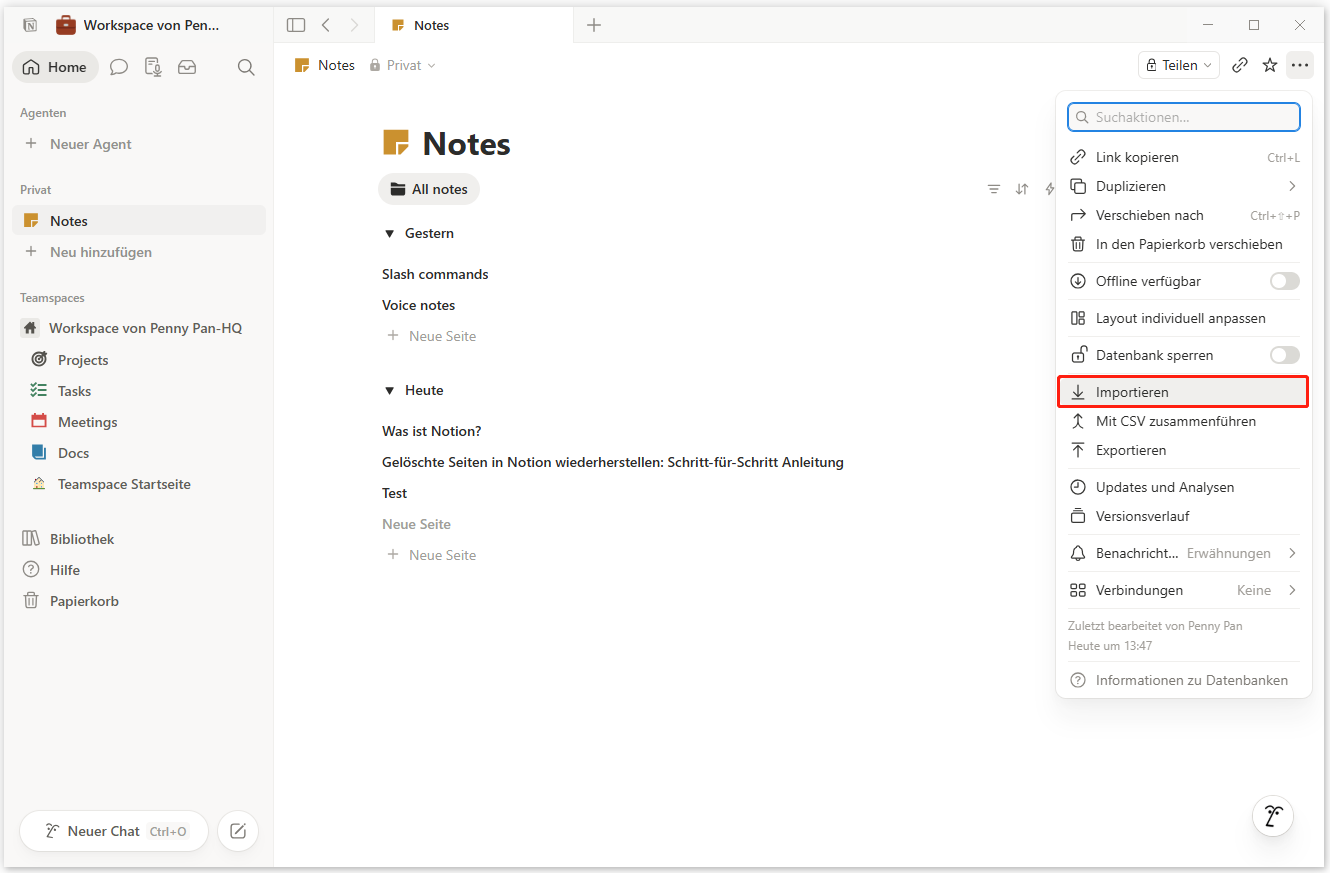Click the sort arrows icon in the view toolbar

click(1022, 189)
